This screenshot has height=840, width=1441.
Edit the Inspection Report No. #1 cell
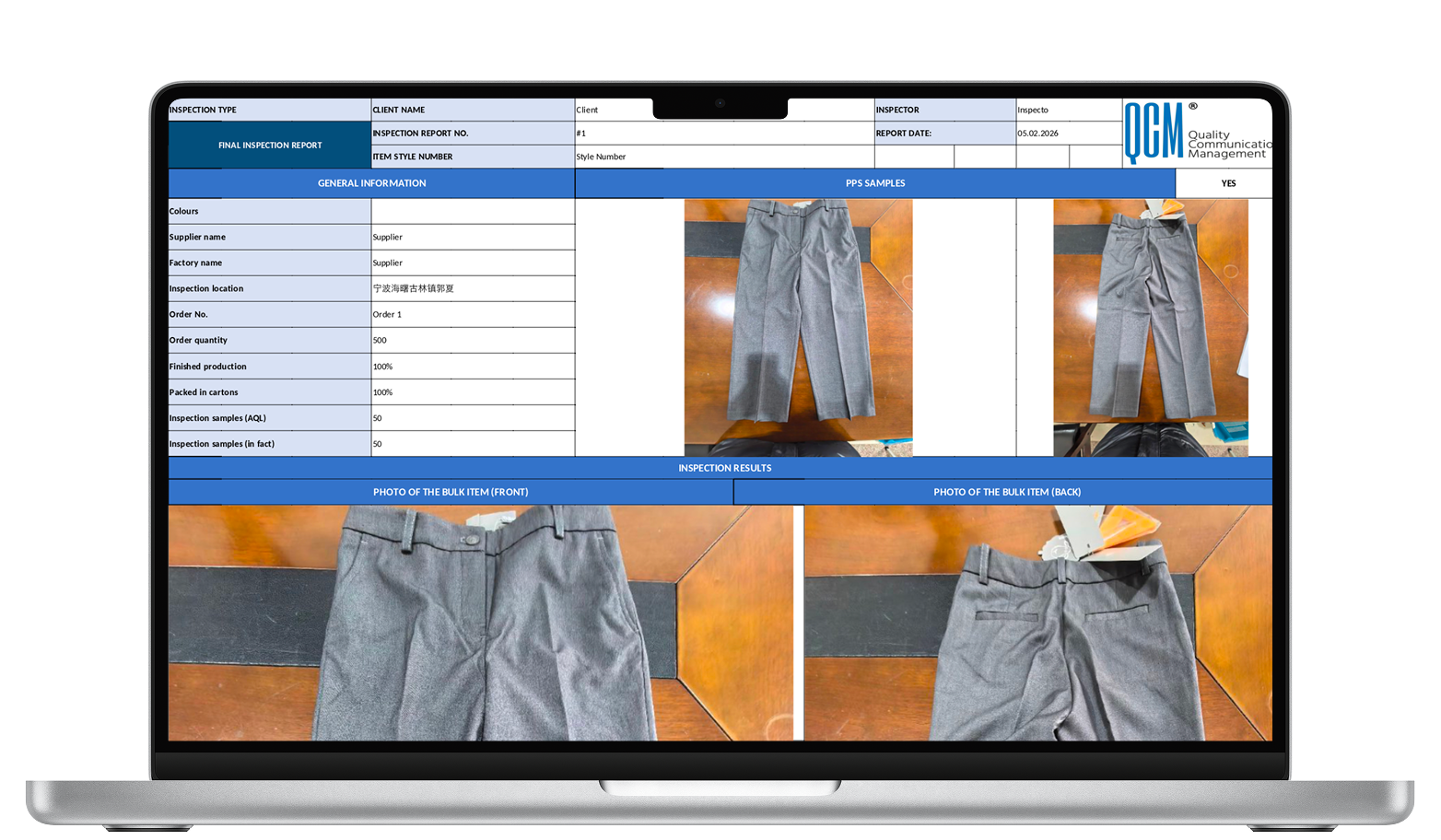725,133
